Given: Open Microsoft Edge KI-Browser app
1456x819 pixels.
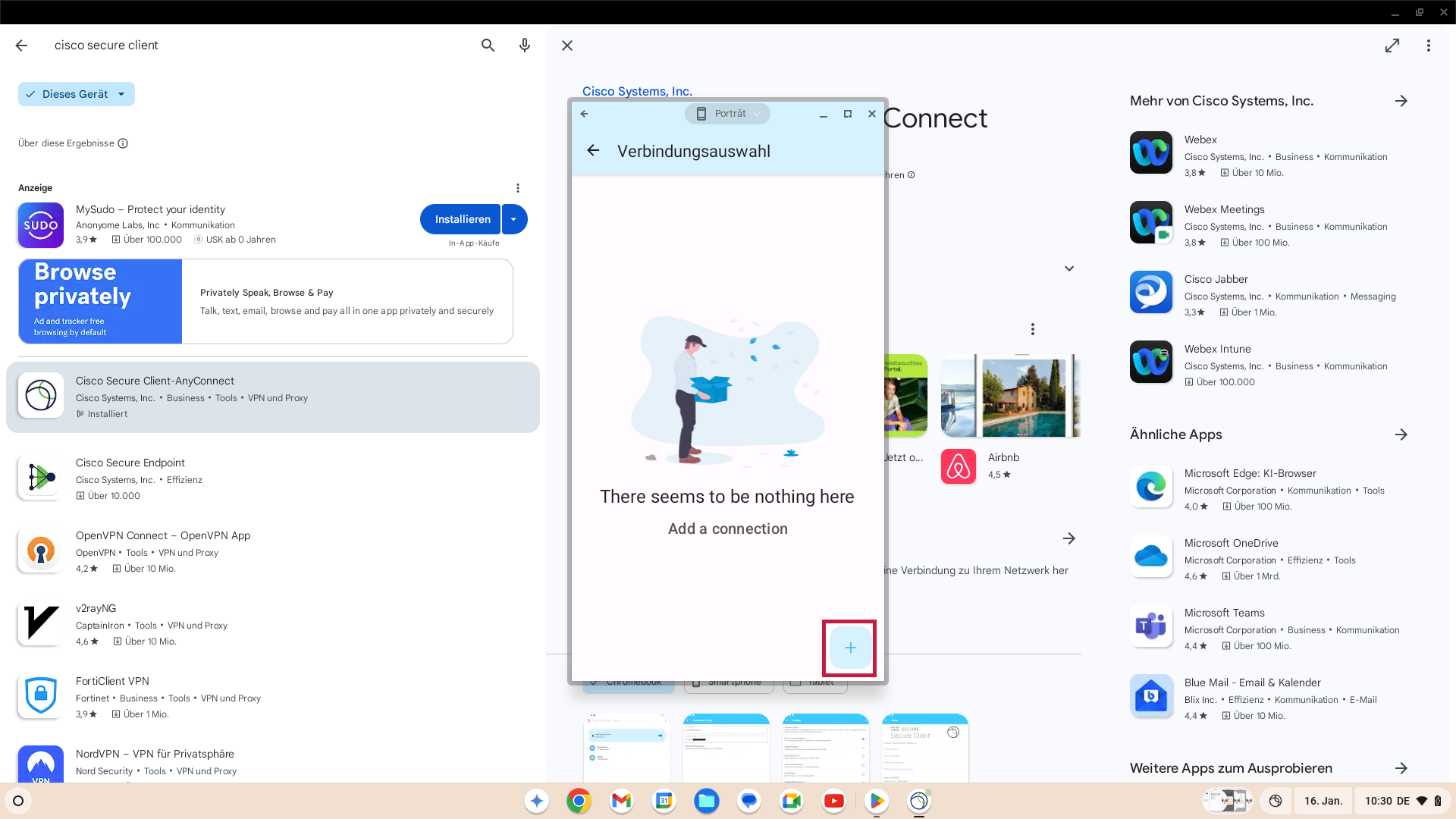Looking at the screenshot, I should click(x=1270, y=488).
